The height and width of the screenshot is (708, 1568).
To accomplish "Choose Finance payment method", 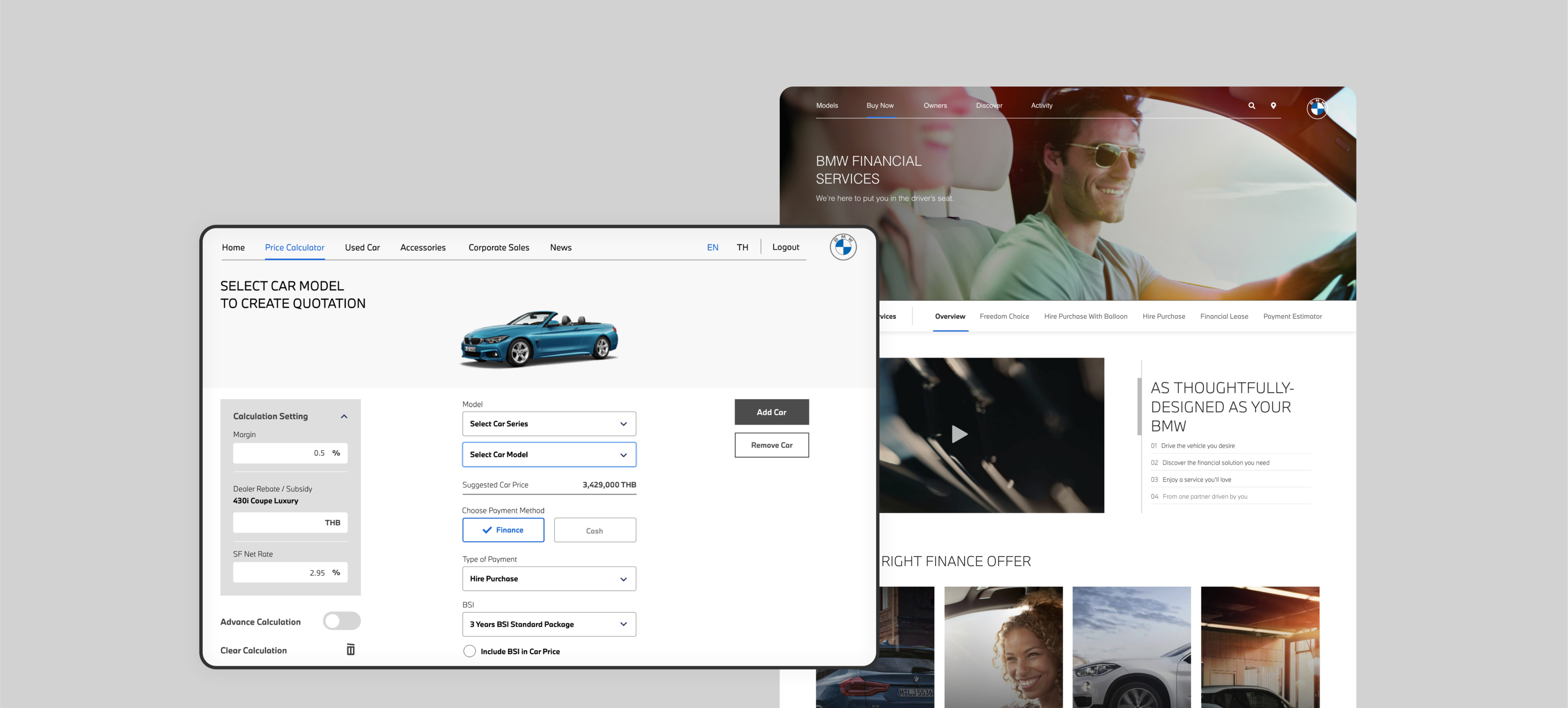I will pyautogui.click(x=503, y=530).
